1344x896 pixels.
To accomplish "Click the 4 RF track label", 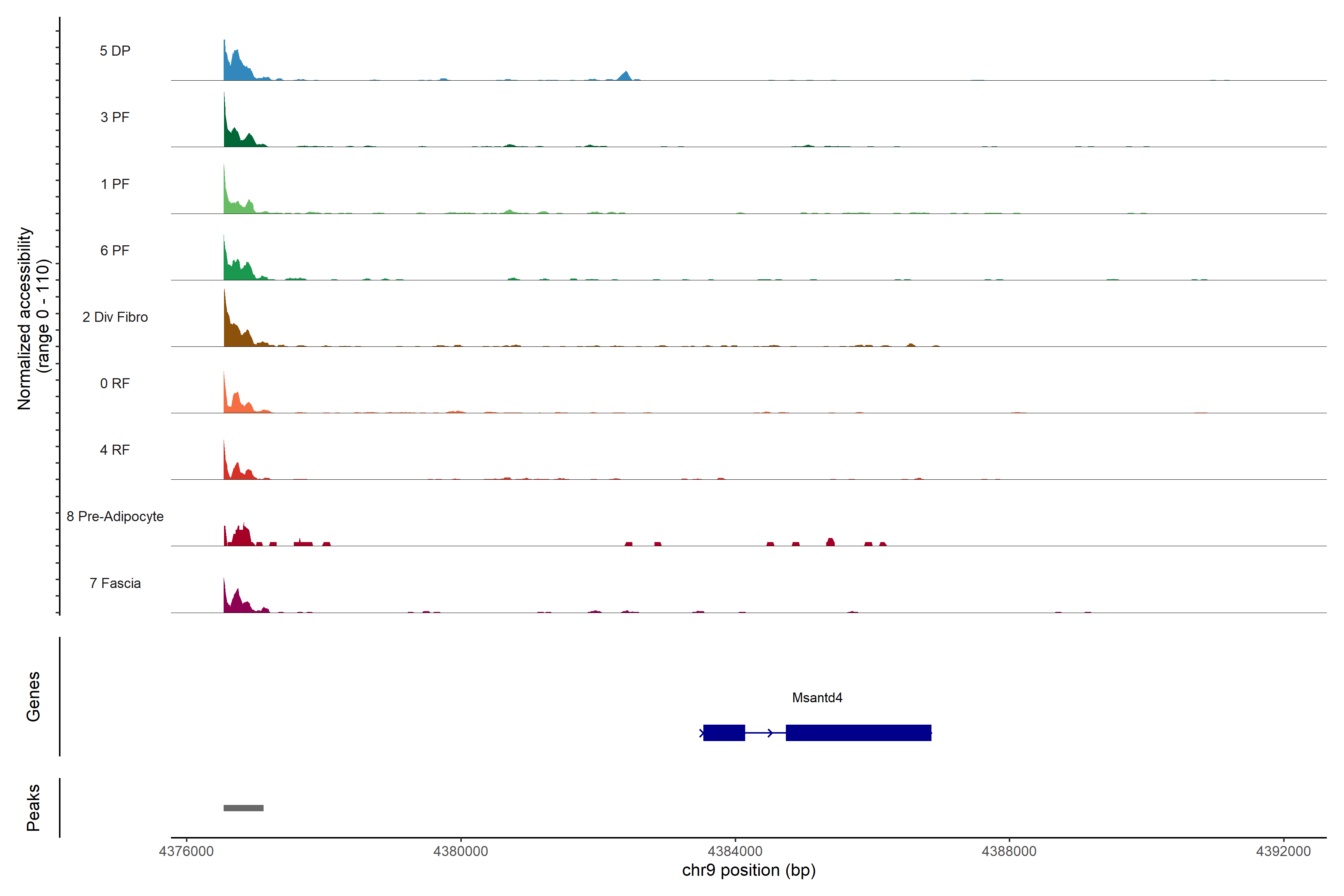I will coord(115,450).
